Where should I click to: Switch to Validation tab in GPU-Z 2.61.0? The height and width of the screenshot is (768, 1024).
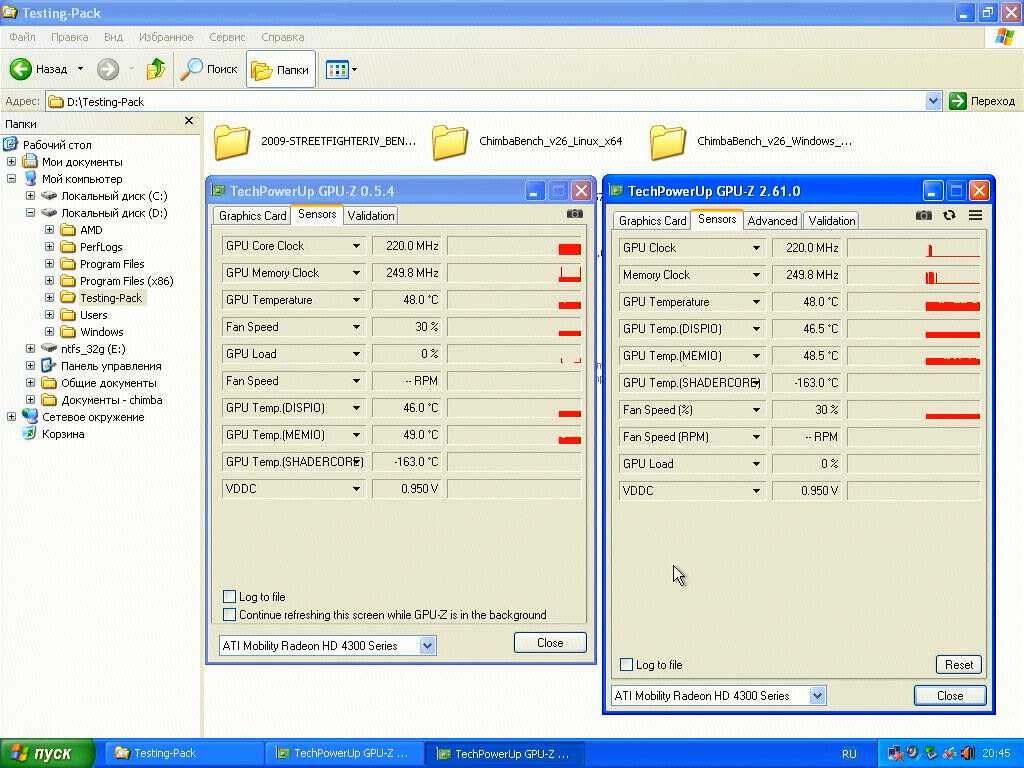831,221
